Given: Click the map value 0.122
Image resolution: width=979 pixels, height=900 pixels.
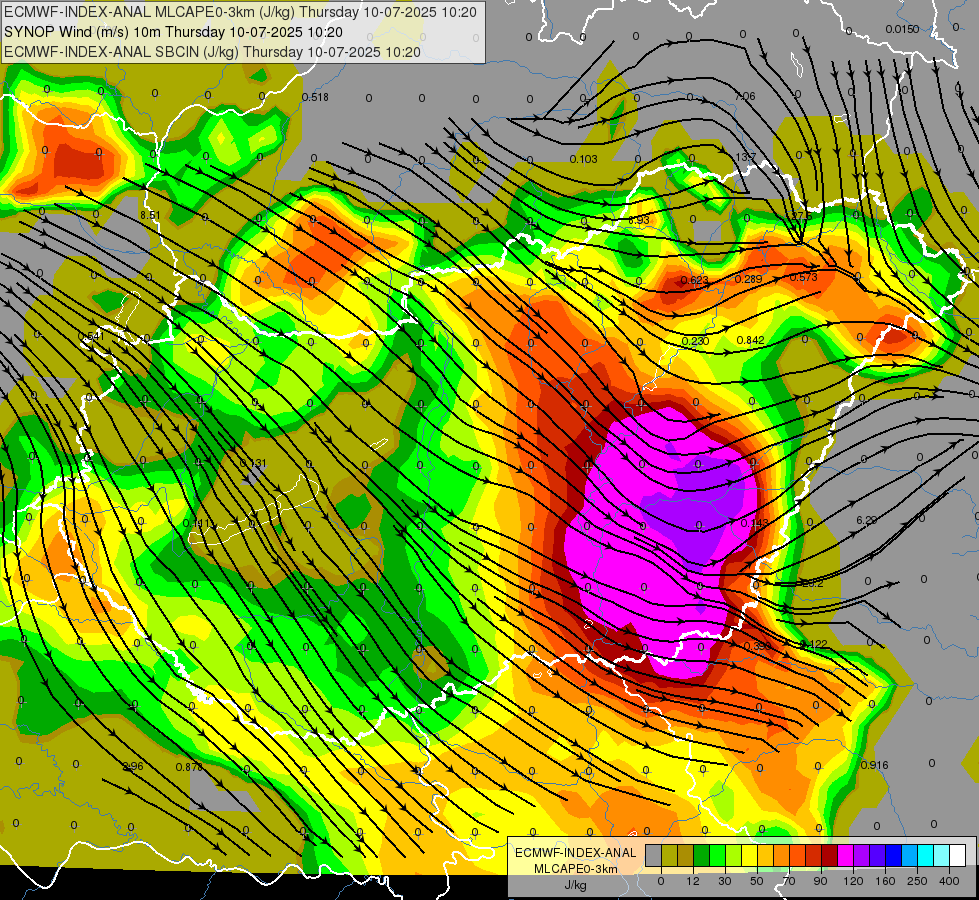Looking at the screenshot, I should [814, 644].
